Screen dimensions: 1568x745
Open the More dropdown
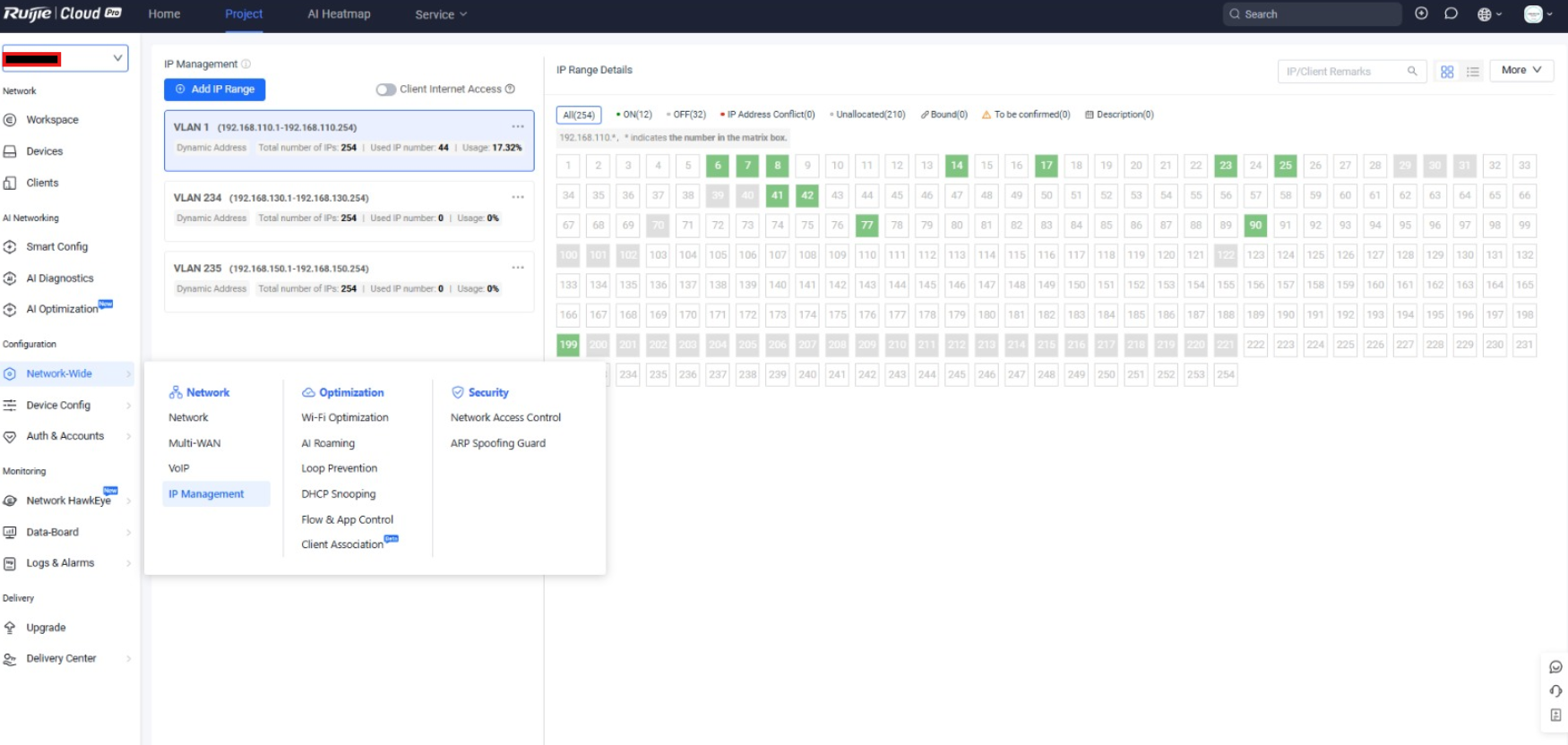pyautogui.click(x=1521, y=70)
